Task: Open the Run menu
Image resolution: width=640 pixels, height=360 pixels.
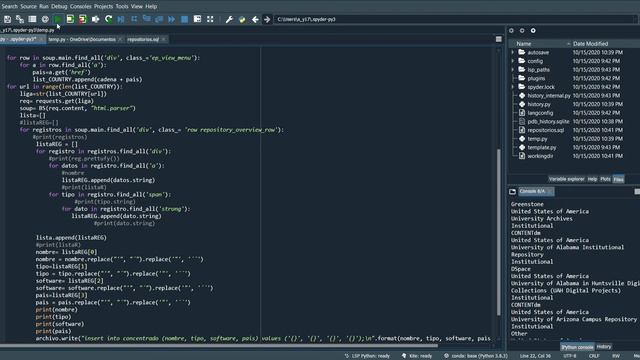Action: [44, 6]
